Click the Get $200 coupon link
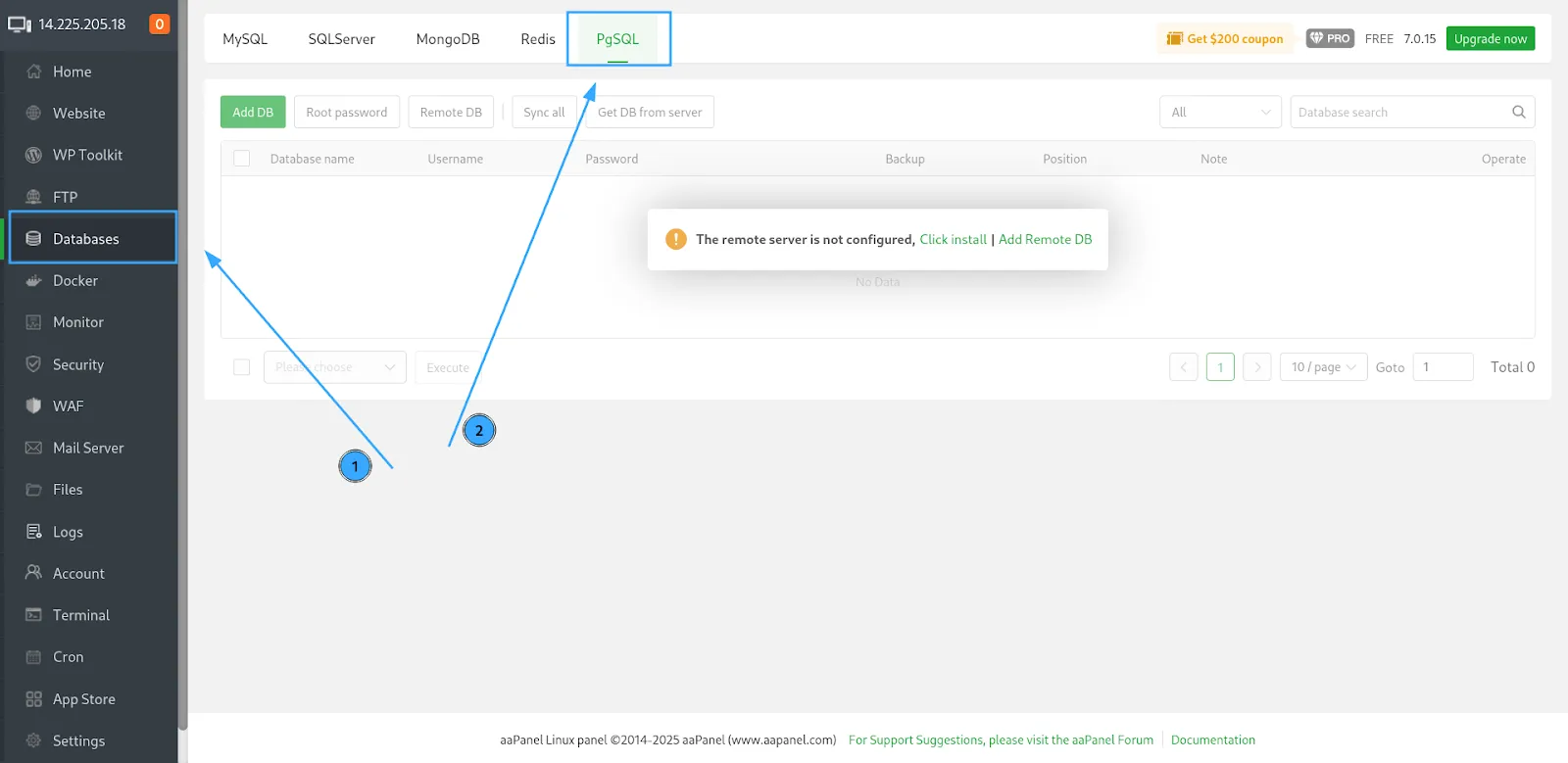 tap(1235, 38)
